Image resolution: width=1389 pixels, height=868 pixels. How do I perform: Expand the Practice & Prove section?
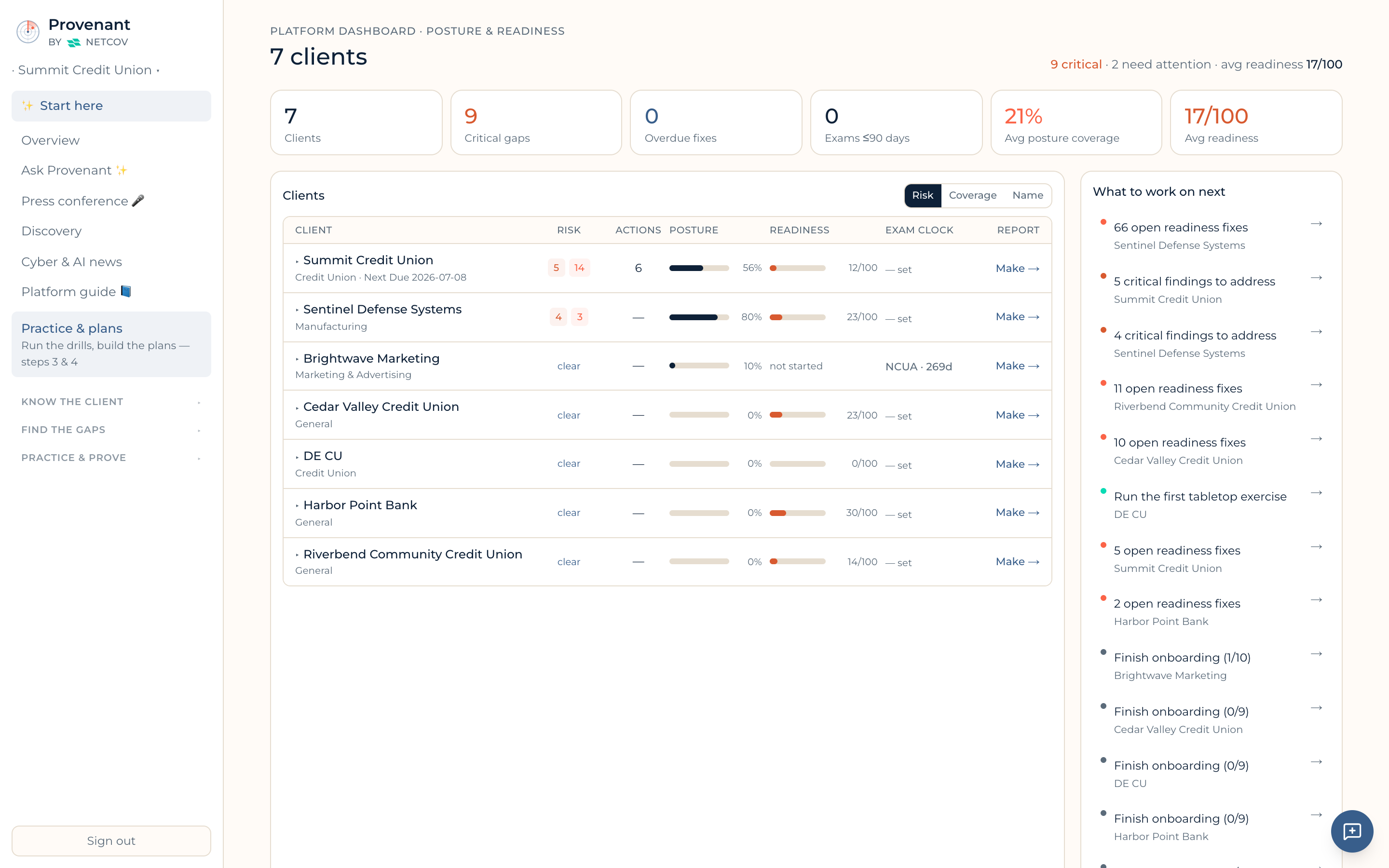[111, 458]
